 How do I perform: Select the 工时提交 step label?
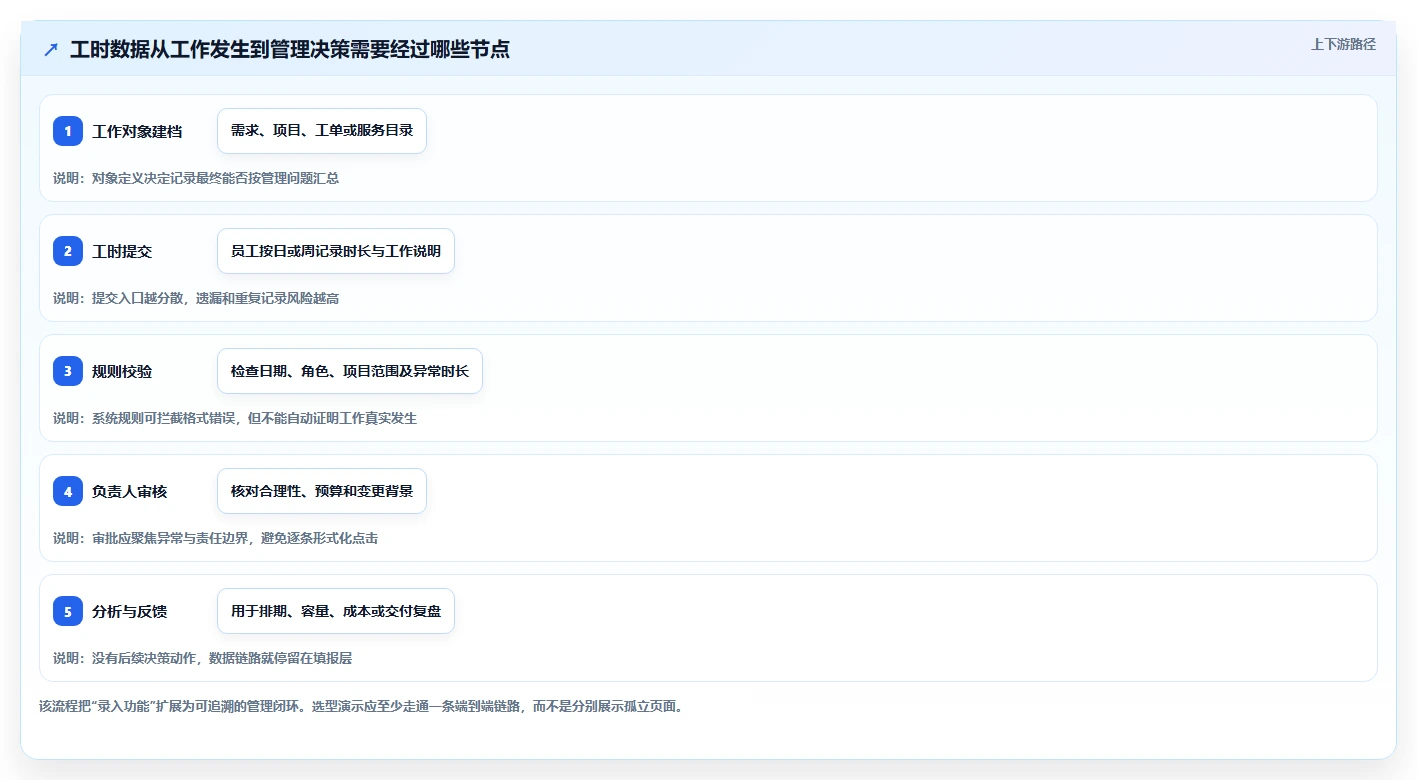point(122,251)
